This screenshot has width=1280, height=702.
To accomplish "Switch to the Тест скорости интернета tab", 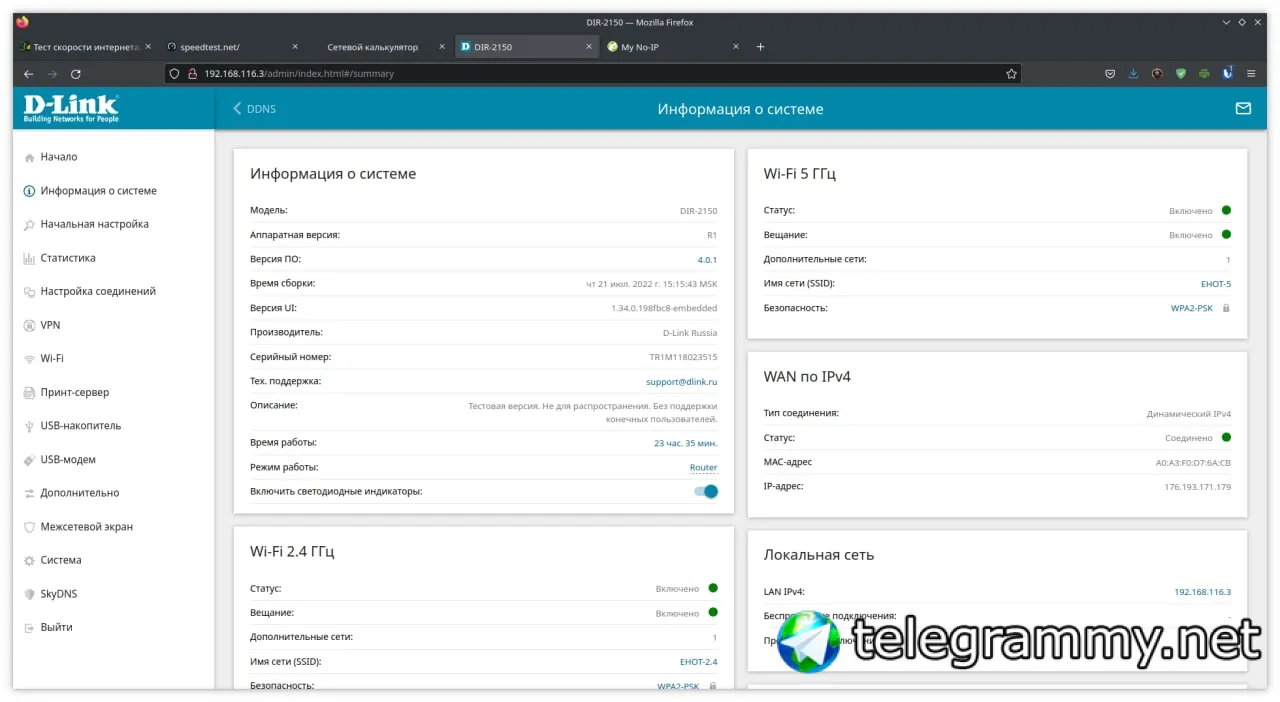I will [84, 47].
